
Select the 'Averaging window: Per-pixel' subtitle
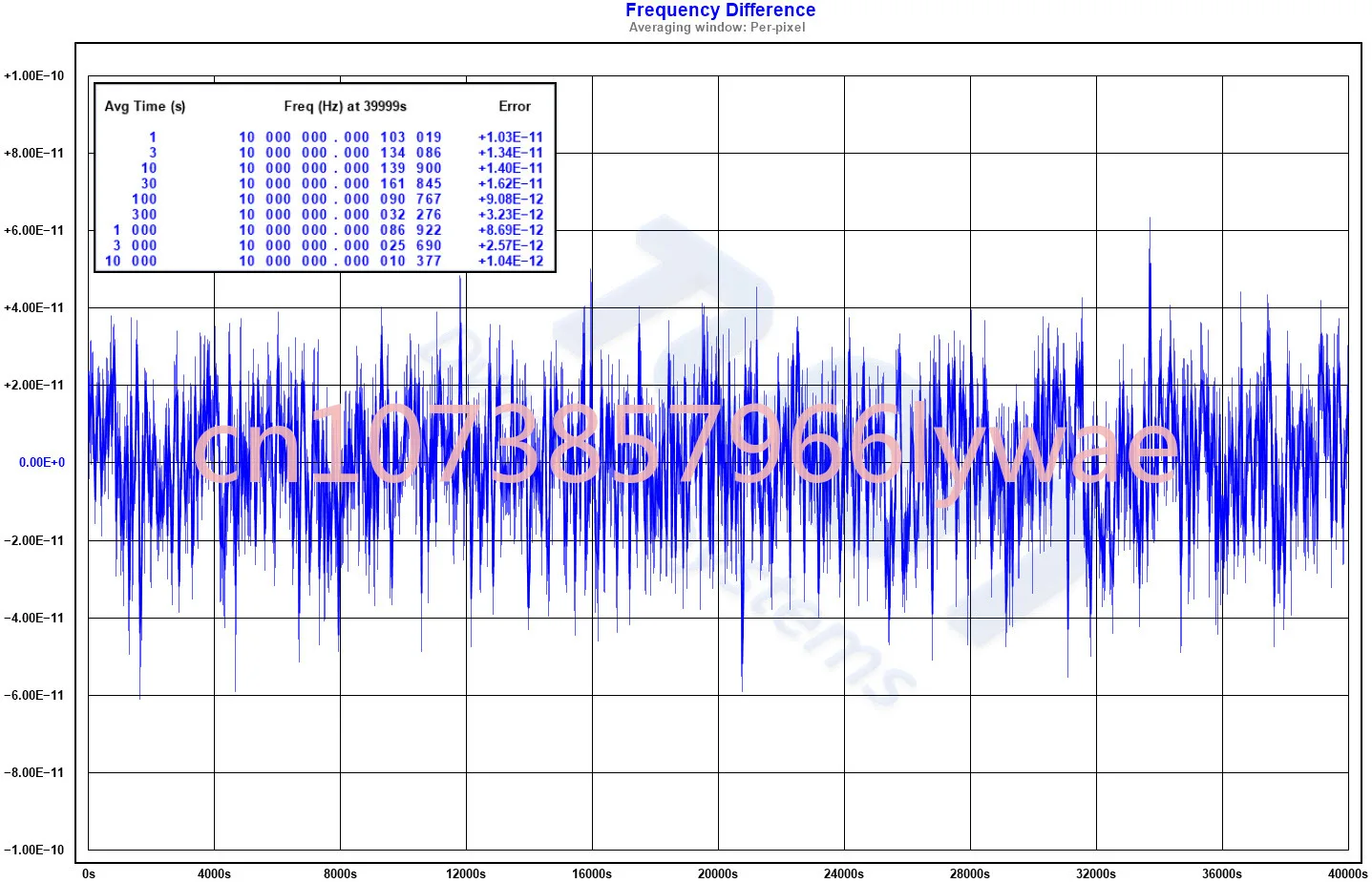tap(717, 28)
